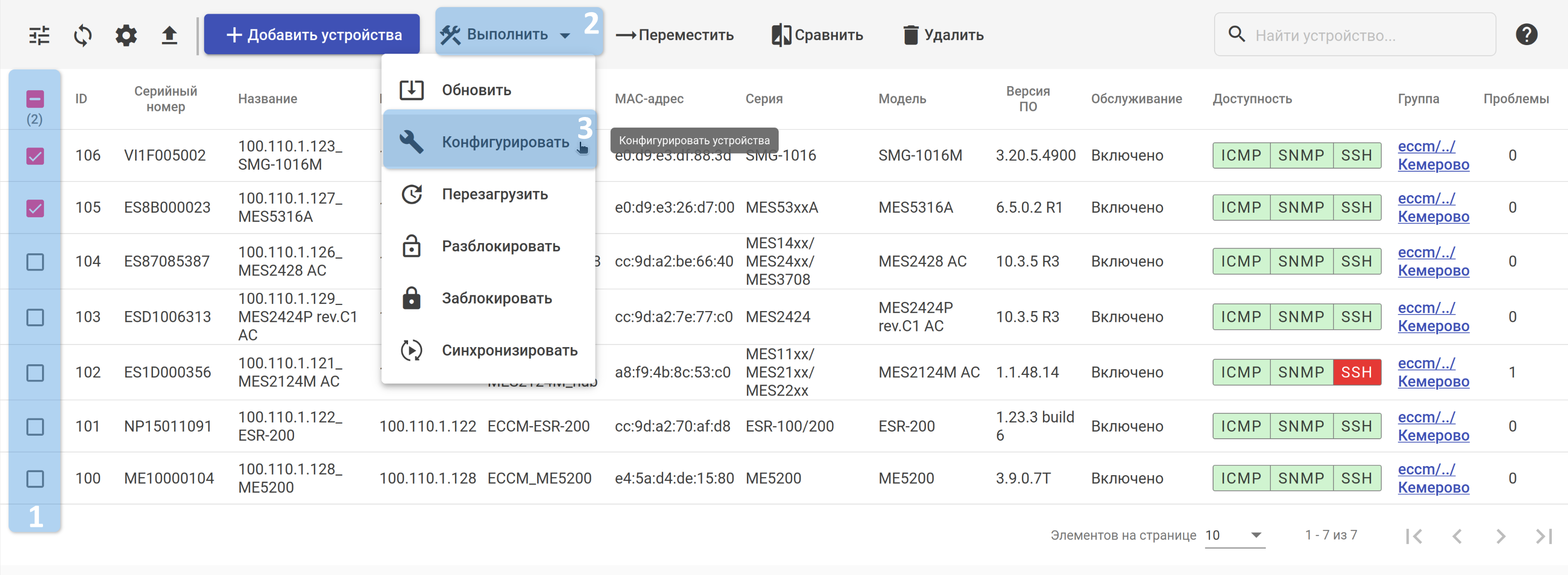1568x575 pixels.
Task: Click the Добавить устройства button
Action: 312,35
